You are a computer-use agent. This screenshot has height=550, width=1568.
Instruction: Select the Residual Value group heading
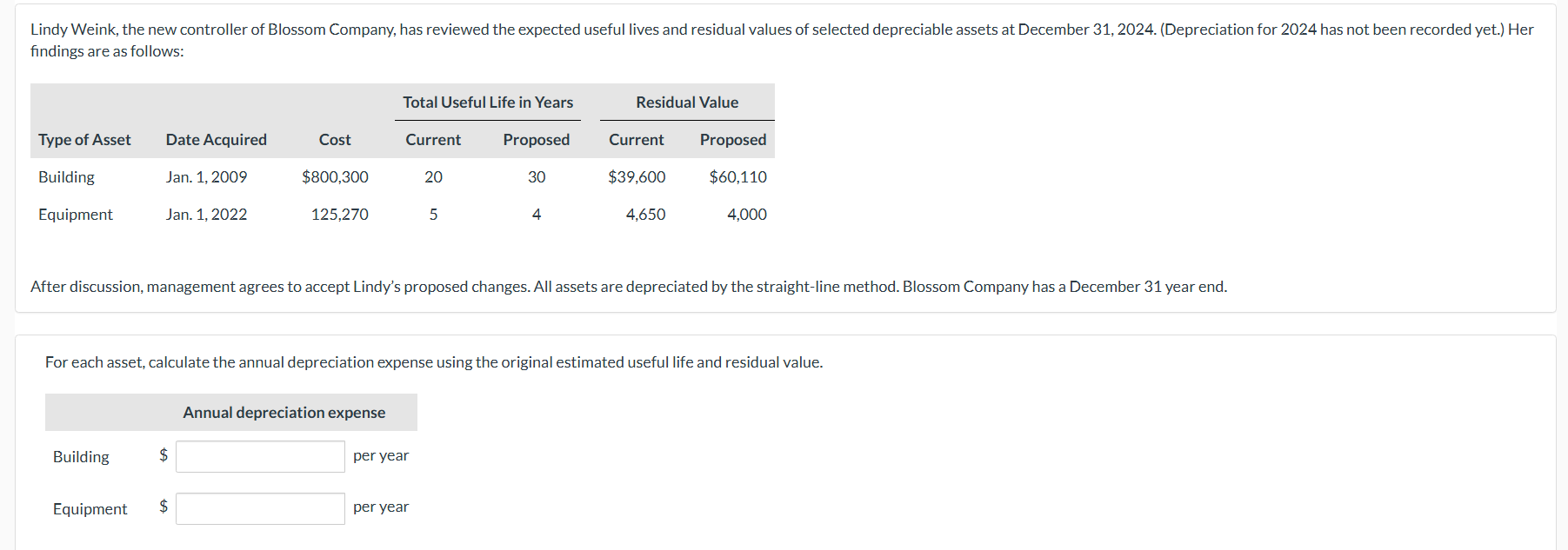[686, 103]
